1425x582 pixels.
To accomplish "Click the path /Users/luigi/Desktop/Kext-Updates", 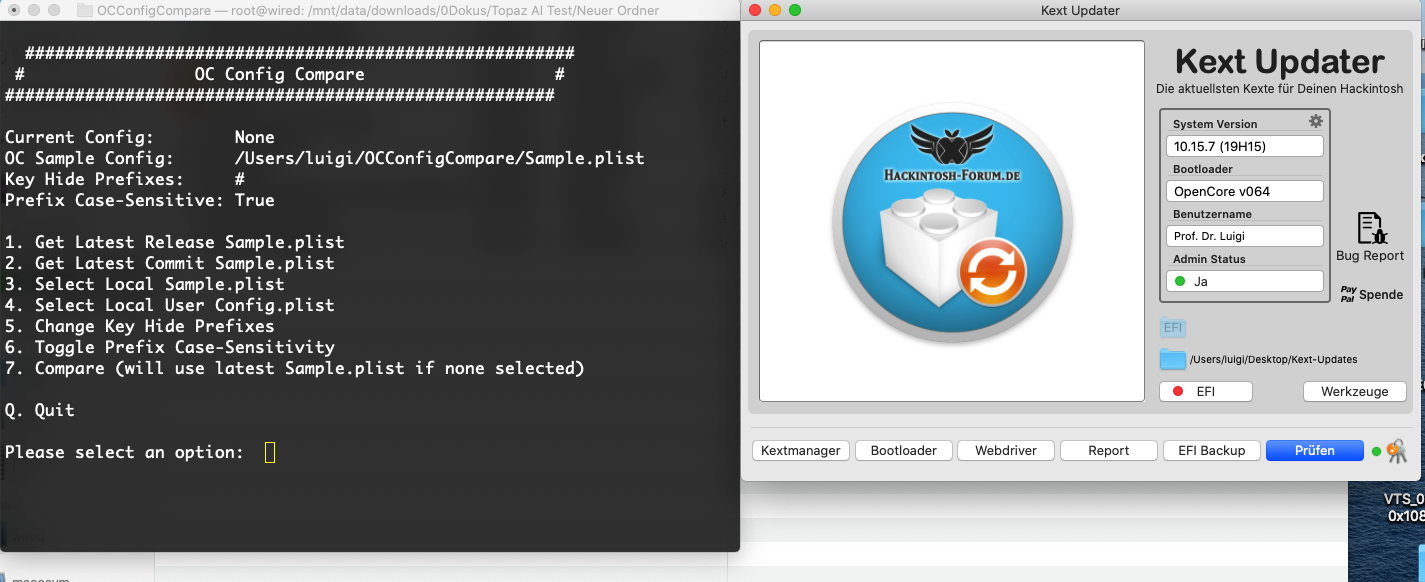I will (1273, 359).
